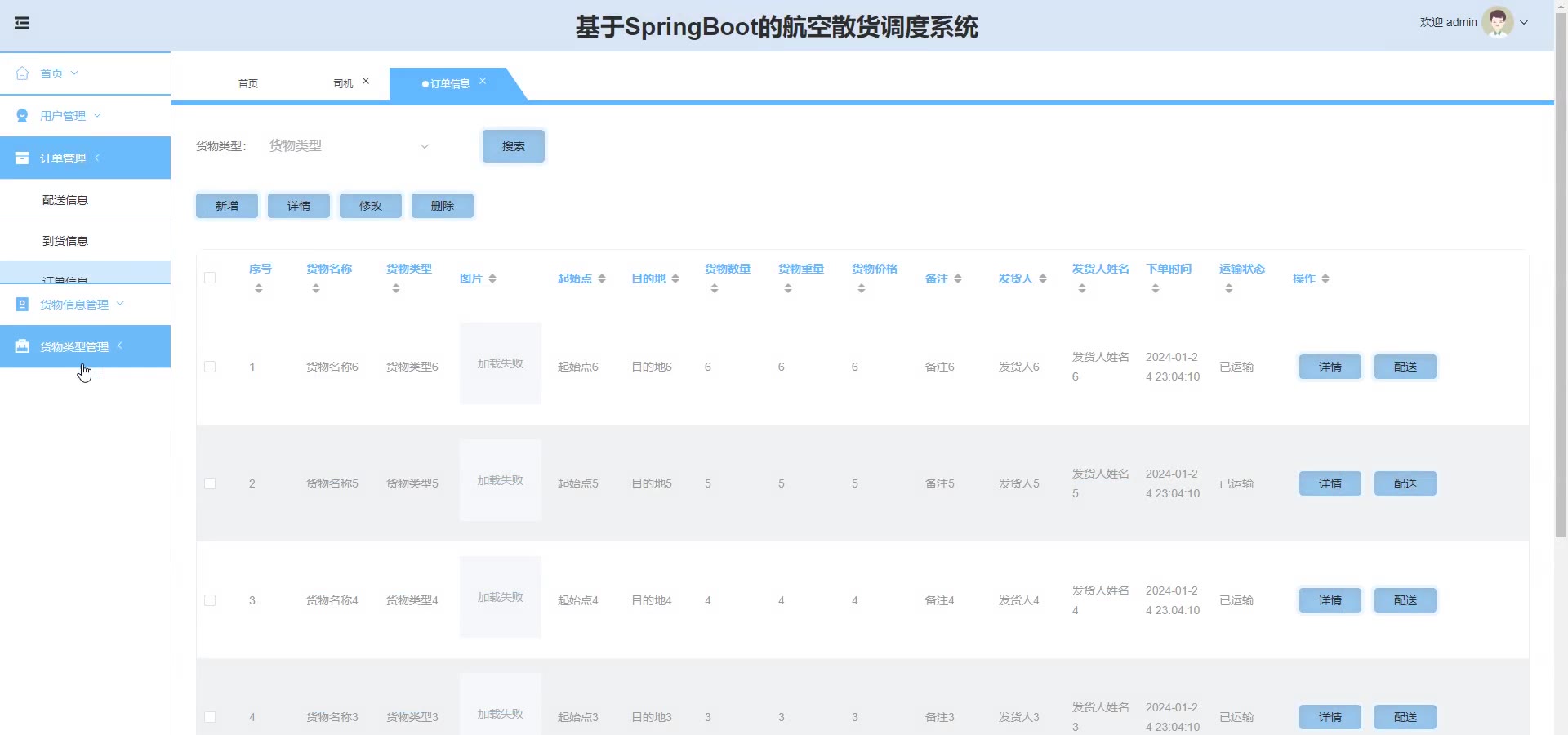
Task: Click the 用户管理 user icon
Action: (22, 116)
